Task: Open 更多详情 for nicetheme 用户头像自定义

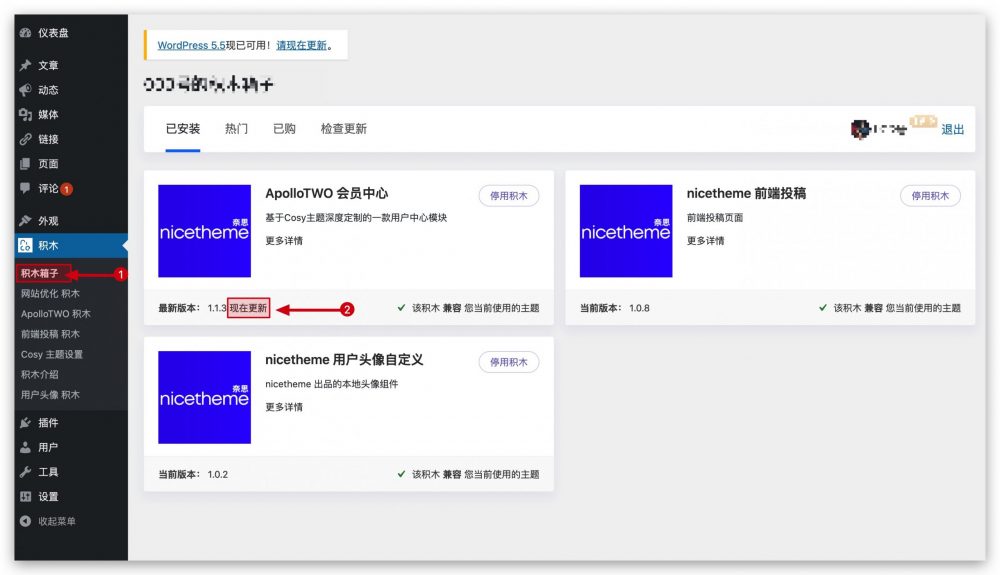Action: click(284, 407)
